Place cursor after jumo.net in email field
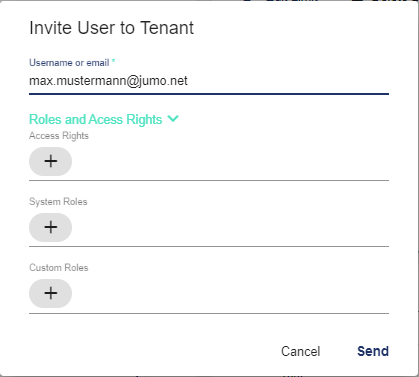 pos(189,81)
